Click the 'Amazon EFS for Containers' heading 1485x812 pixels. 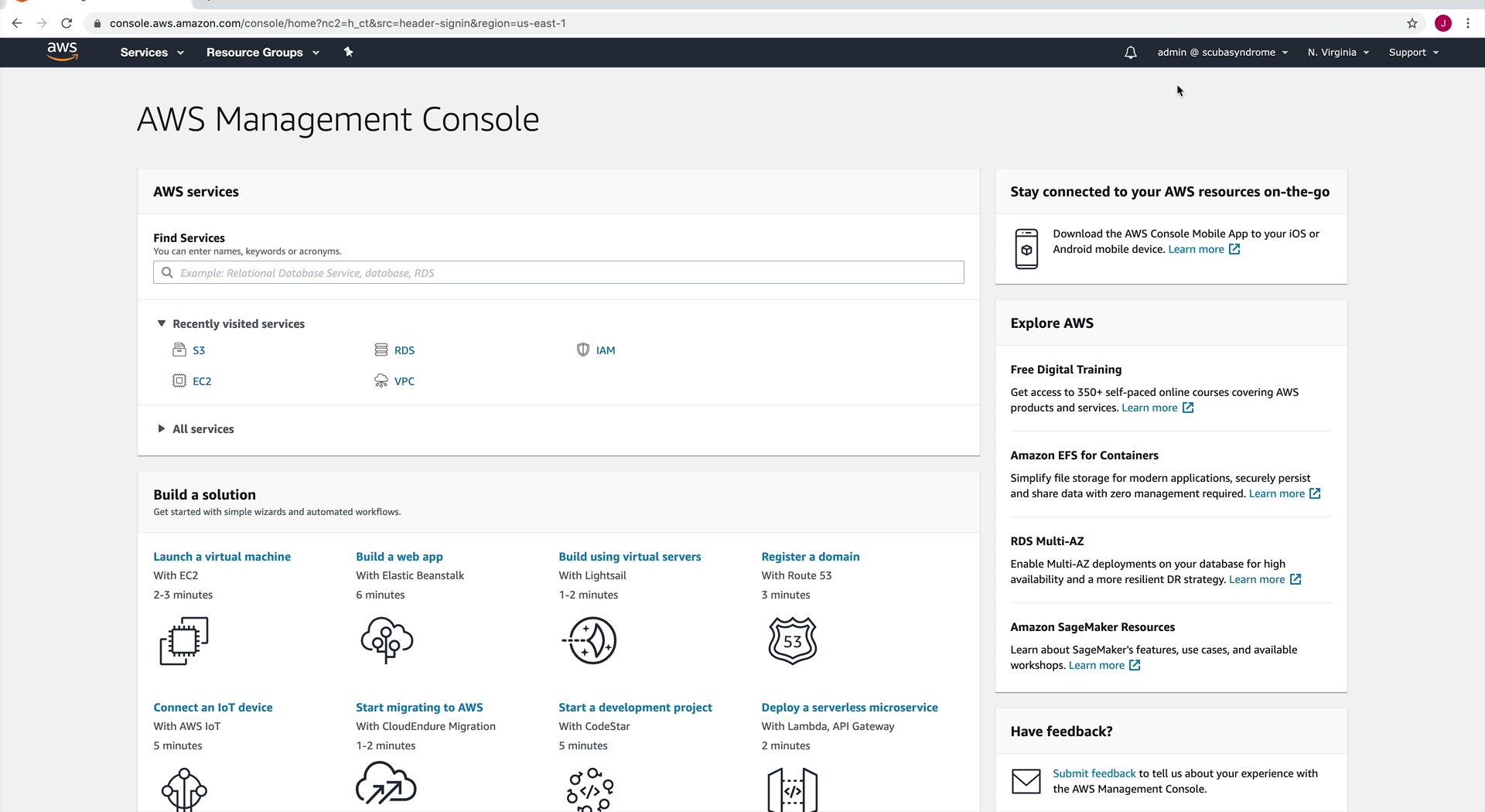(1084, 455)
